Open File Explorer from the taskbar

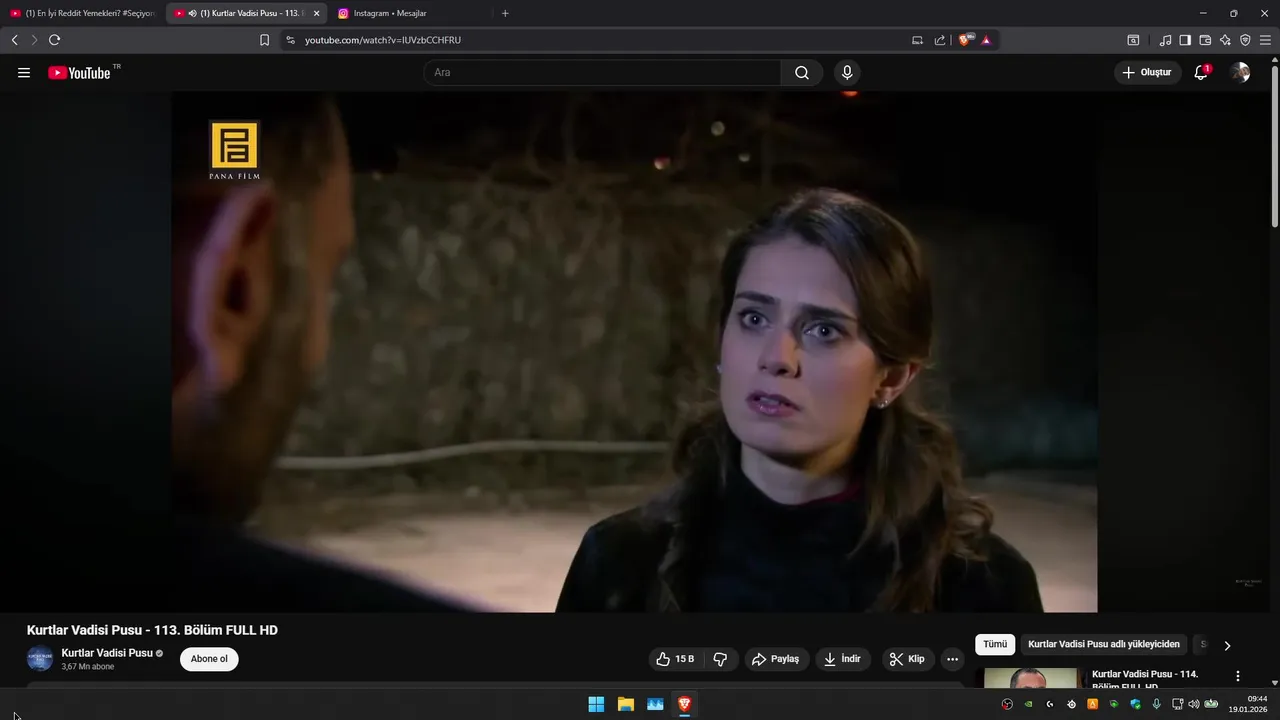click(x=626, y=704)
